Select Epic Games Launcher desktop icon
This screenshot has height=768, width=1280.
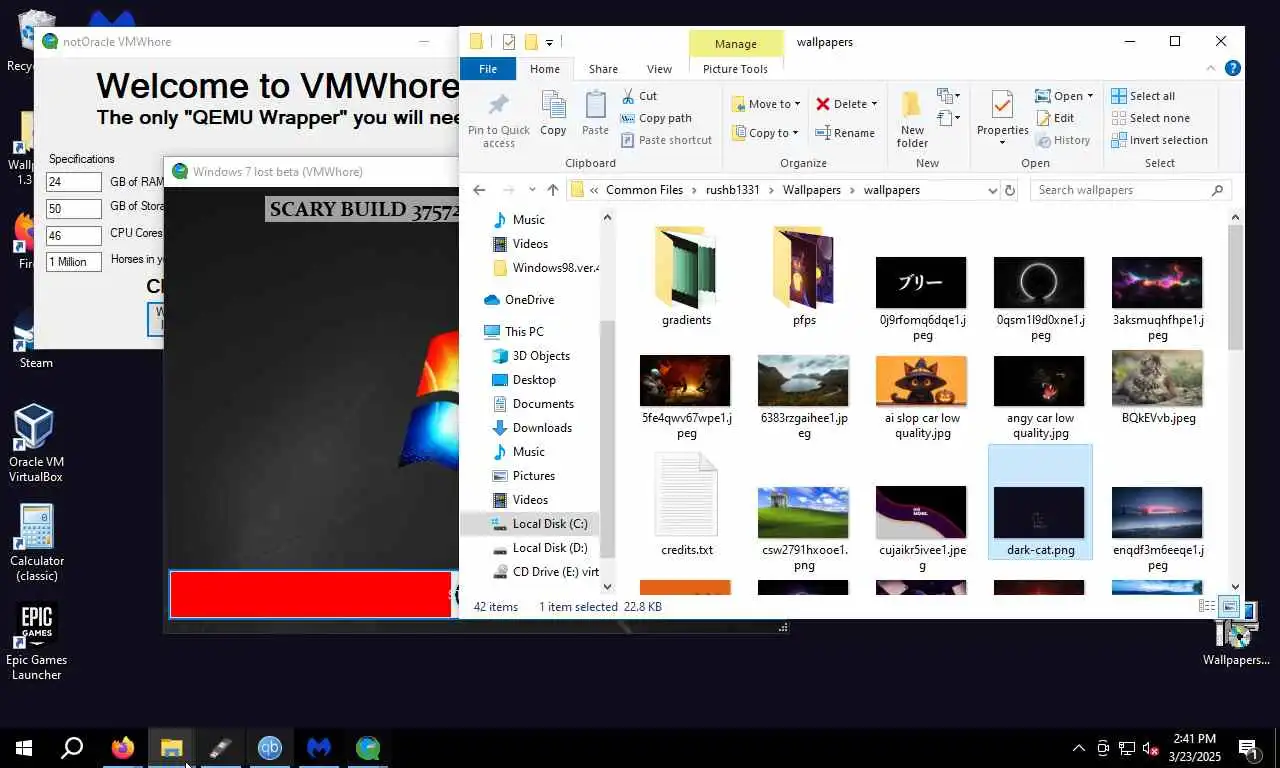click(36, 642)
